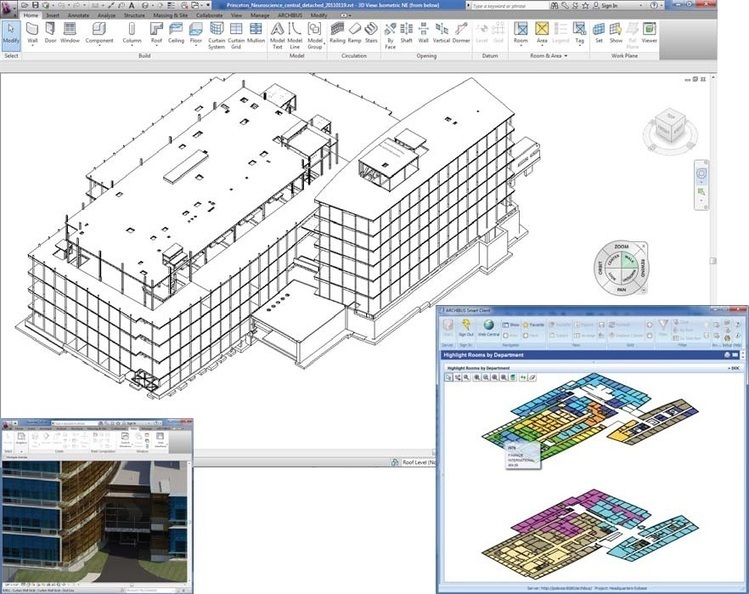Screen dimensions: 749x594
Task: Open the Quick Access Toolbar customize dropdown
Action: (x=208, y=5)
